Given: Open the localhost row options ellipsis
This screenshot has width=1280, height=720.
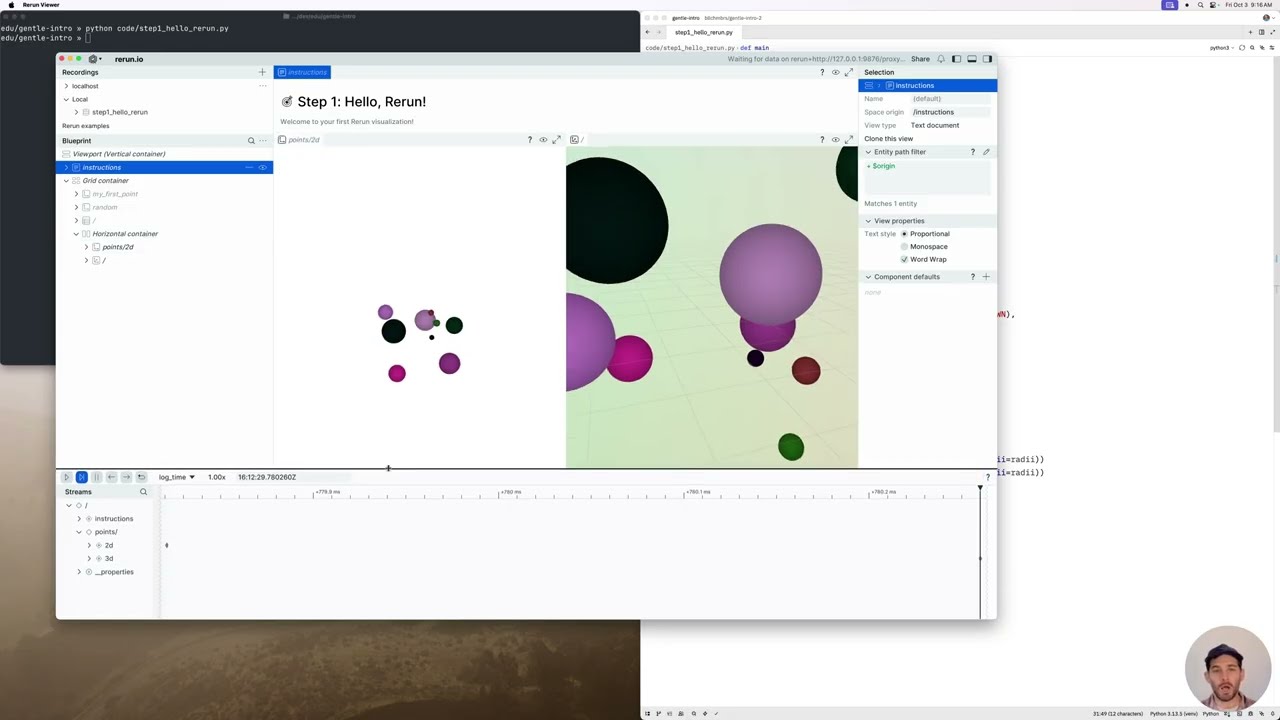Looking at the screenshot, I should coord(263,86).
